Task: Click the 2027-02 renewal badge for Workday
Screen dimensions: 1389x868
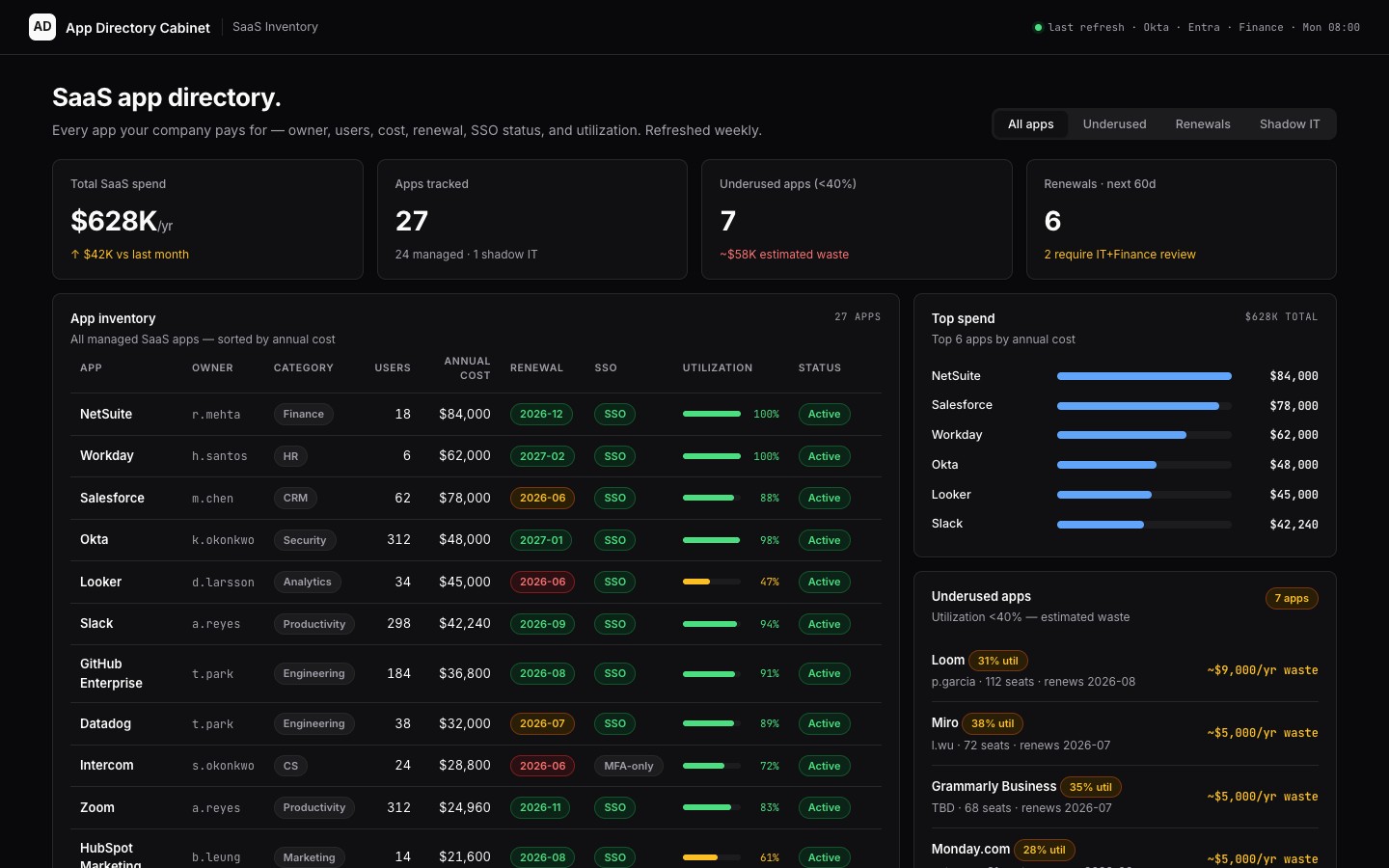Action: tap(542, 456)
